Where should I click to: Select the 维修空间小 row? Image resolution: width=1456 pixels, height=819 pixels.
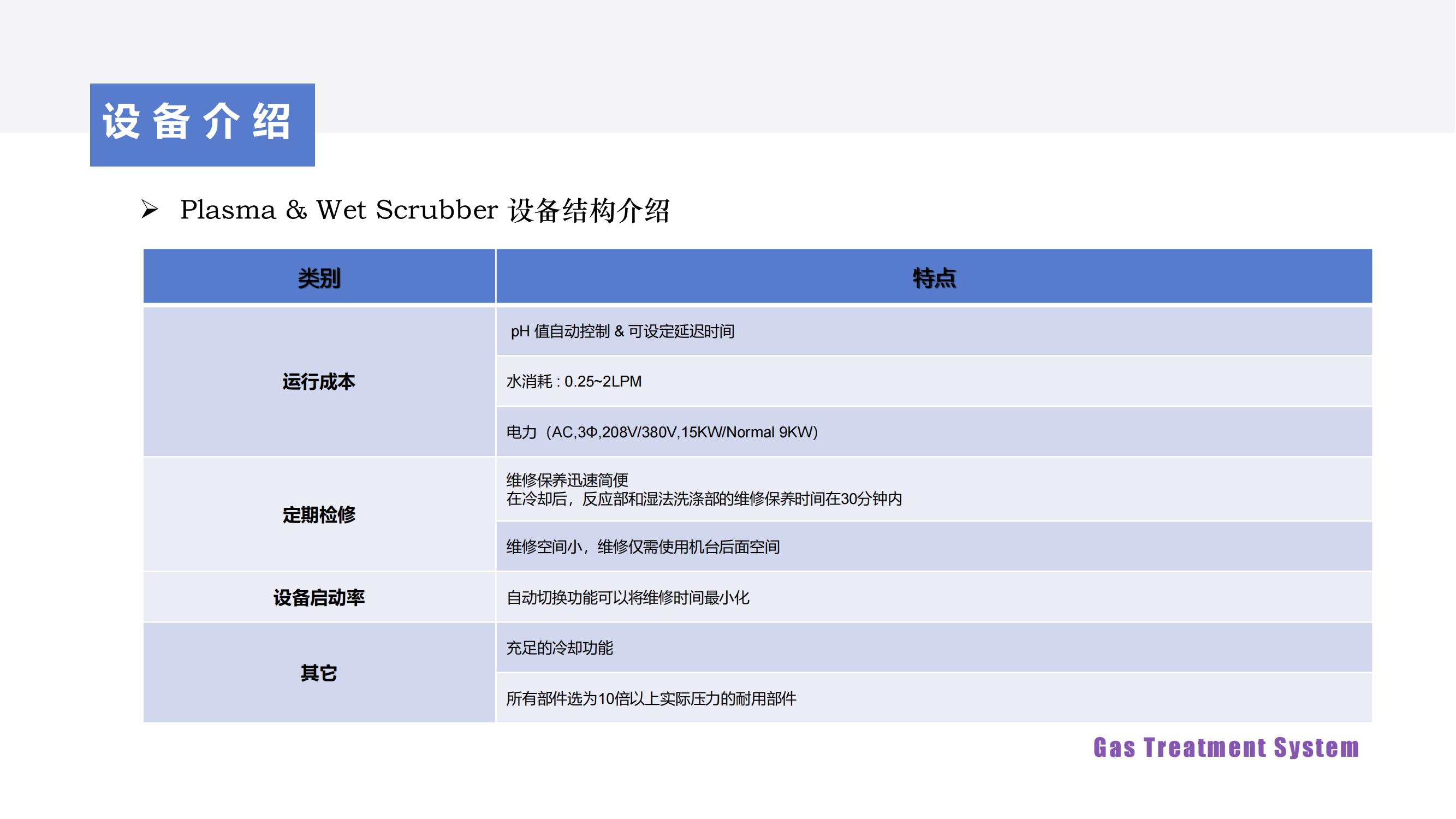click(x=643, y=547)
